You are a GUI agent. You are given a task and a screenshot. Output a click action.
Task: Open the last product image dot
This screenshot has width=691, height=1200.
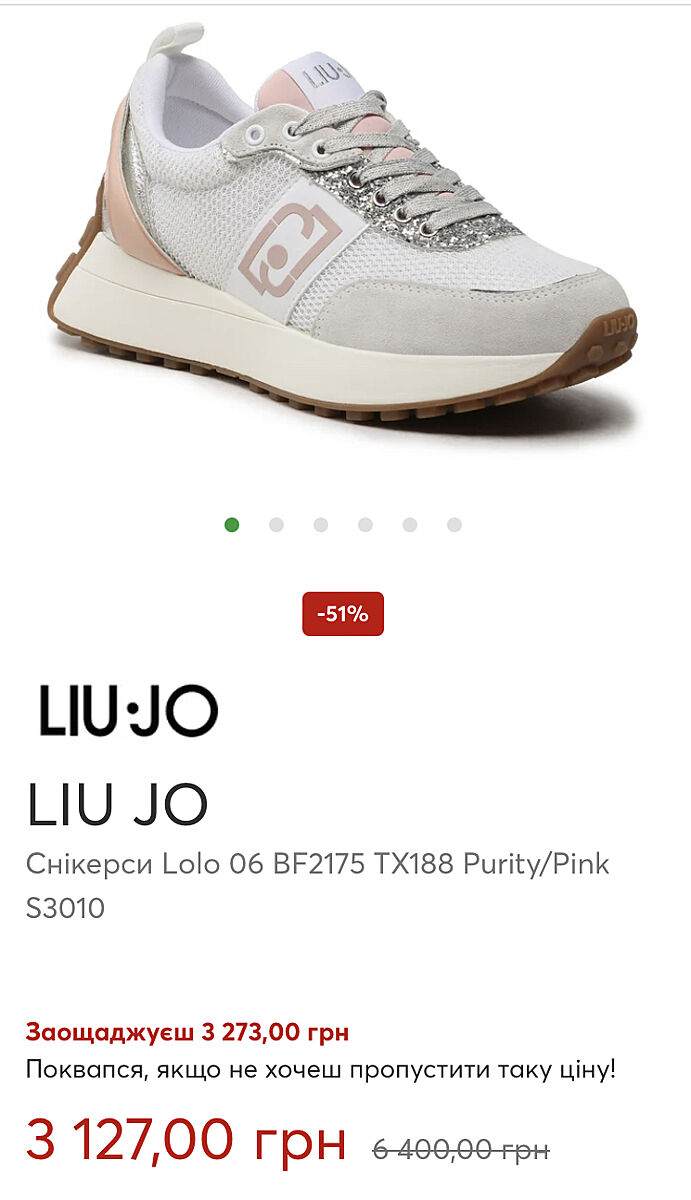point(454,525)
